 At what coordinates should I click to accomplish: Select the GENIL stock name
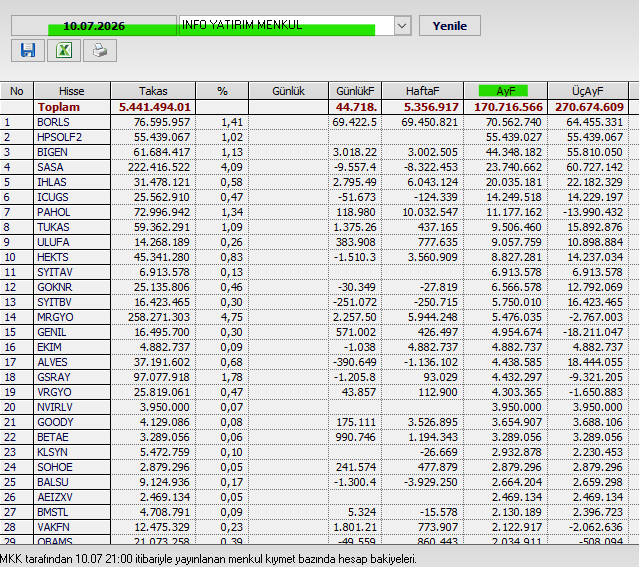[x=52, y=332]
